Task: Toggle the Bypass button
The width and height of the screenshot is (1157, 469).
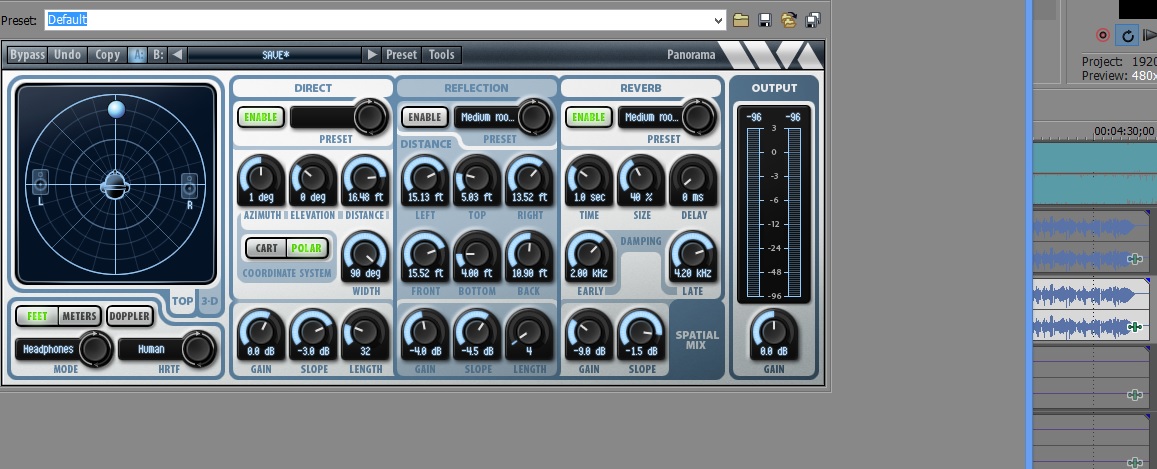Action: click(x=27, y=55)
